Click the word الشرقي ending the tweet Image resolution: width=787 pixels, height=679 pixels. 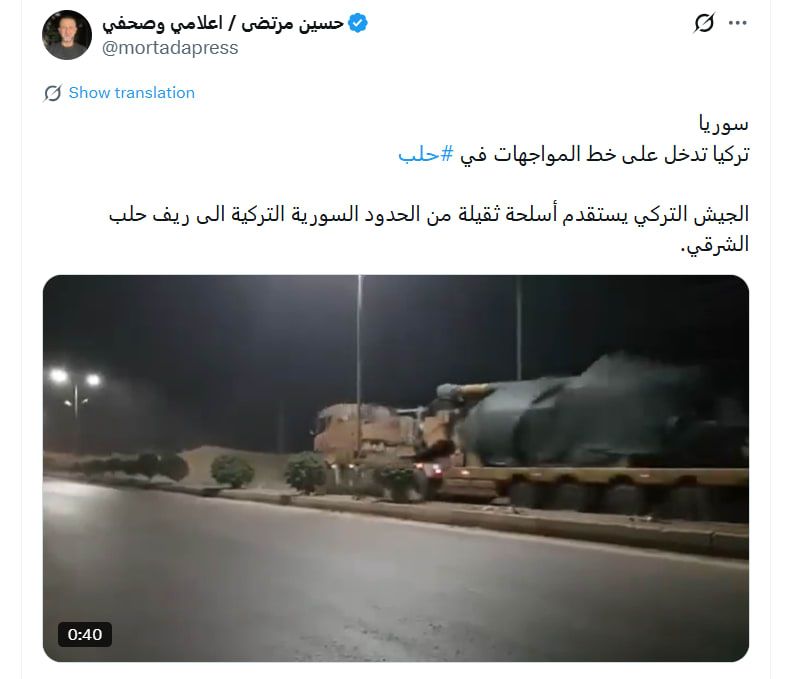pos(715,245)
